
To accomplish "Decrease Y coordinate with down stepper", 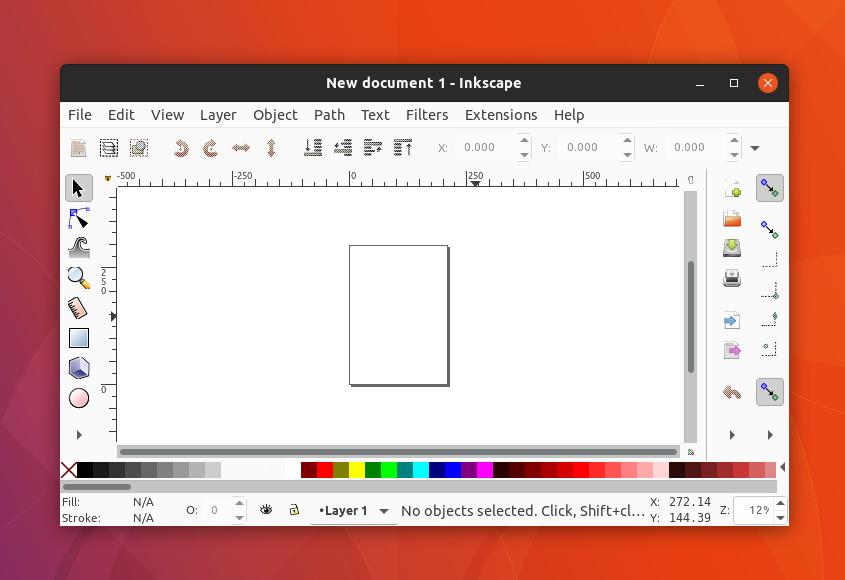I will coord(627,155).
